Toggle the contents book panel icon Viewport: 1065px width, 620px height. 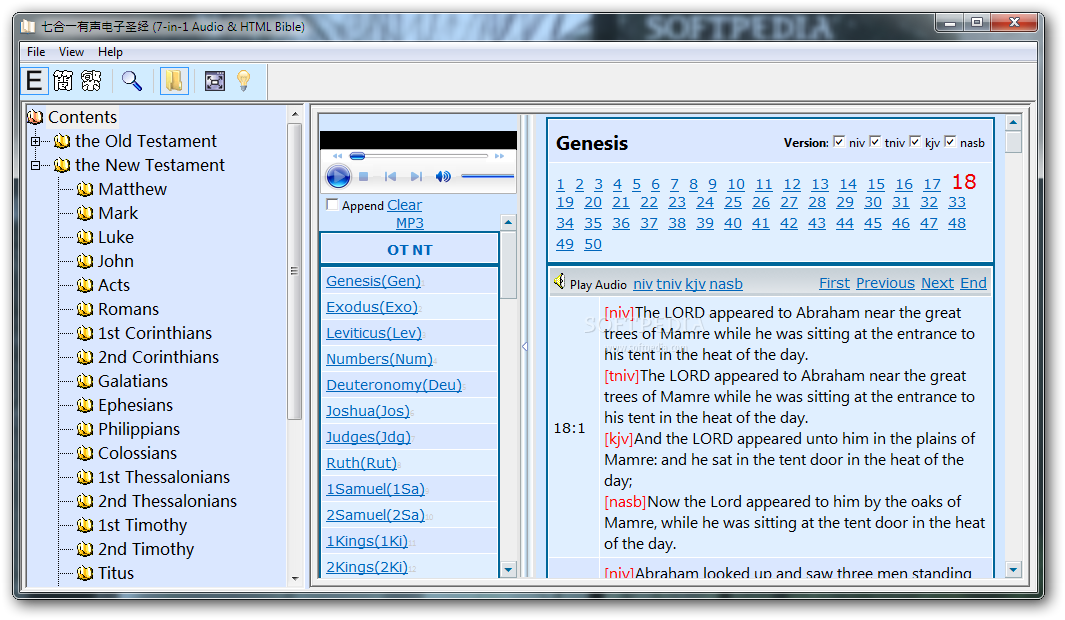(x=174, y=81)
